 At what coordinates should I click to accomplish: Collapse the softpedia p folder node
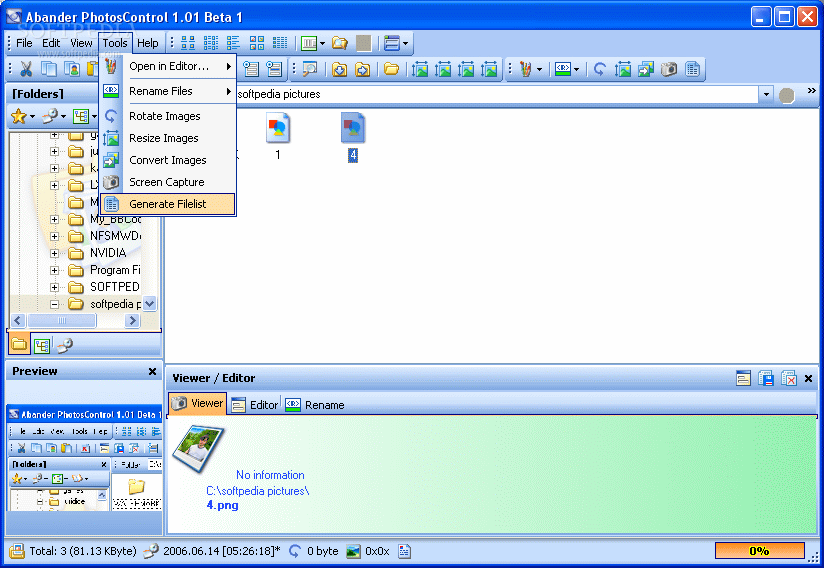(x=54, y=304)
